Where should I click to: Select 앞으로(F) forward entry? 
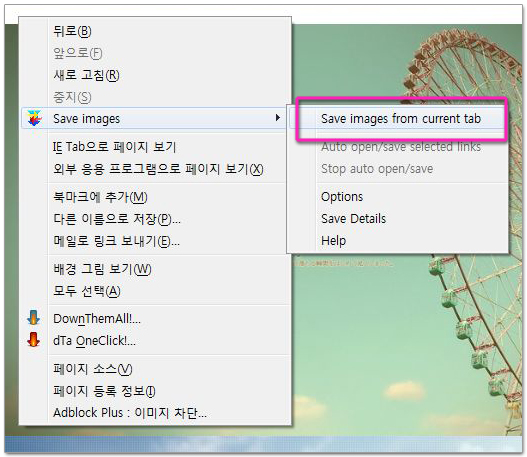coord(155,53)
